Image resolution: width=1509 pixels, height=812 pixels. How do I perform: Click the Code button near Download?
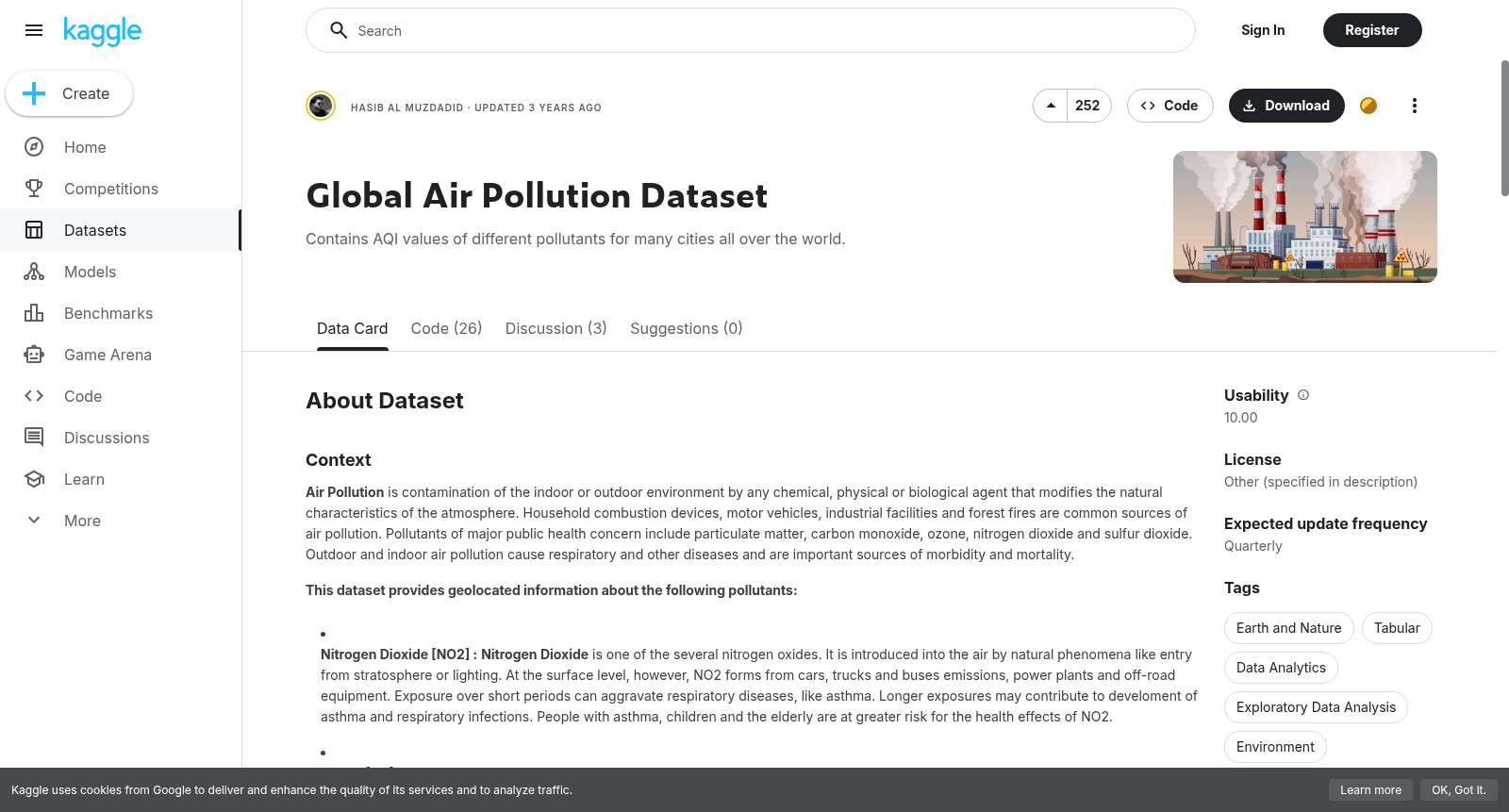(x=1169, y=106)
